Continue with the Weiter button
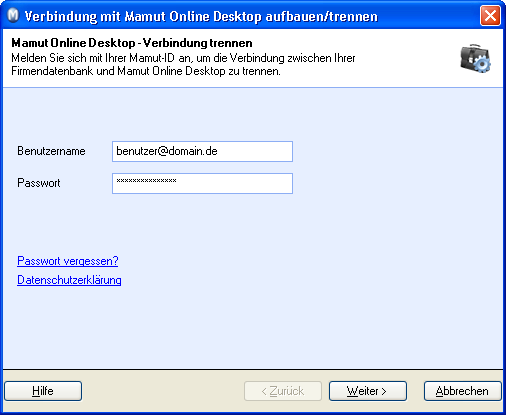Screen dimensions: 506x415 point(368,391)
